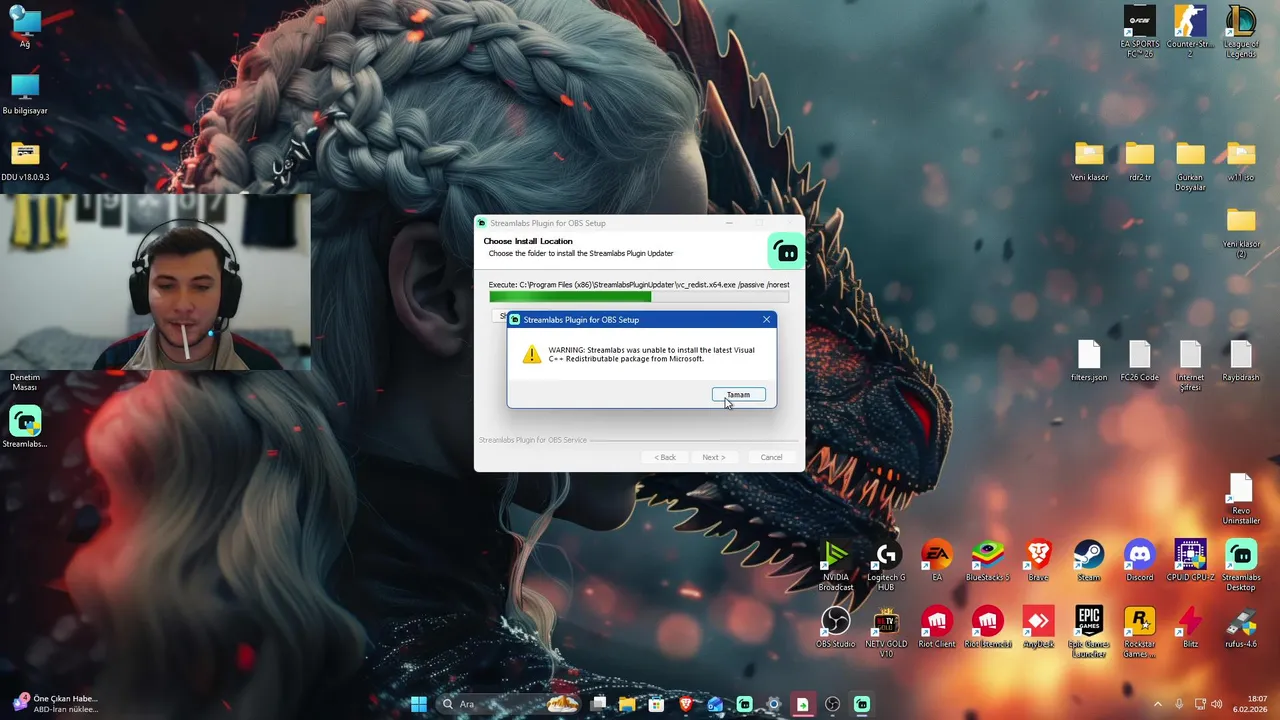Screen dimensions: 1280x720
Task: Select OBS Studio desktop shortcut
Action: click(835, 628)
